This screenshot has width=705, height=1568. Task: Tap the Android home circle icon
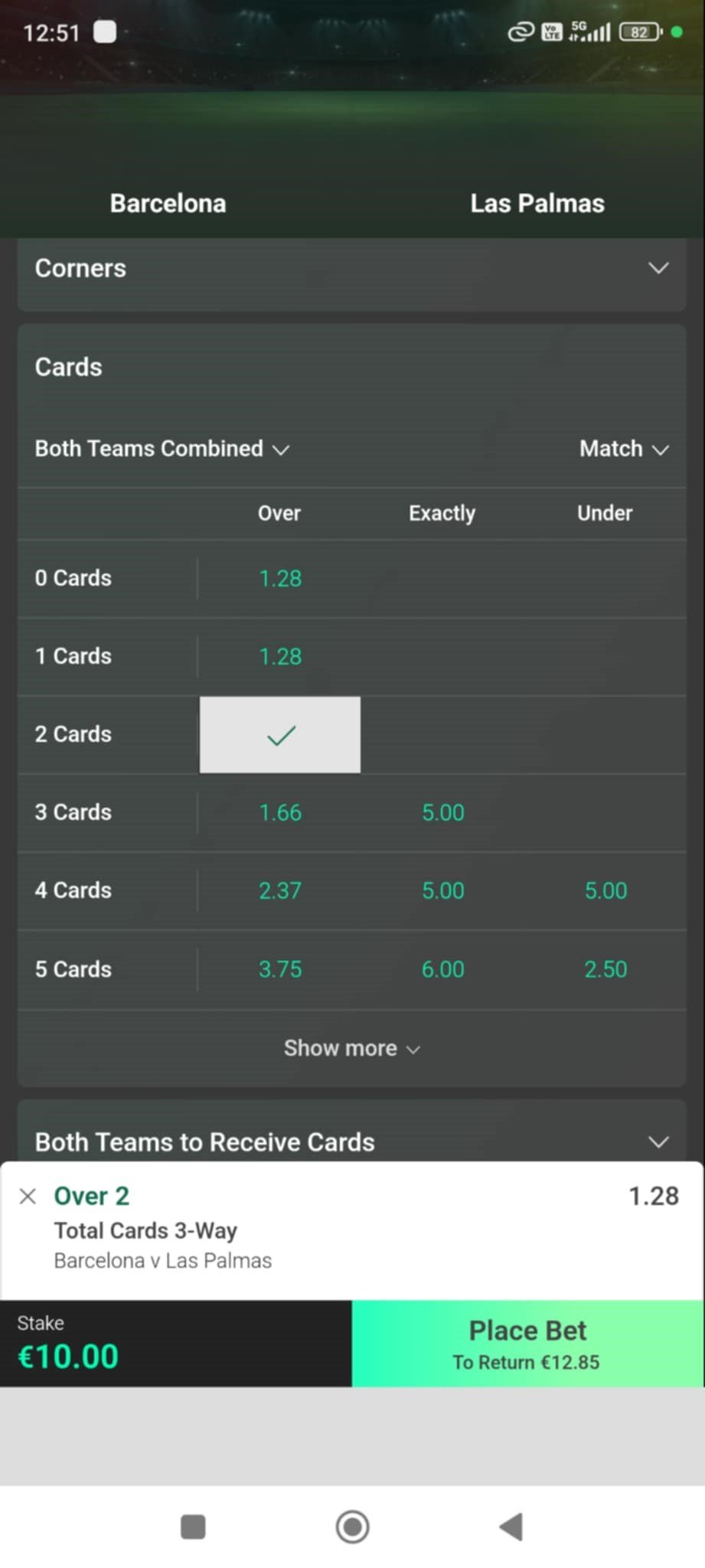(x=352, y=1526)
